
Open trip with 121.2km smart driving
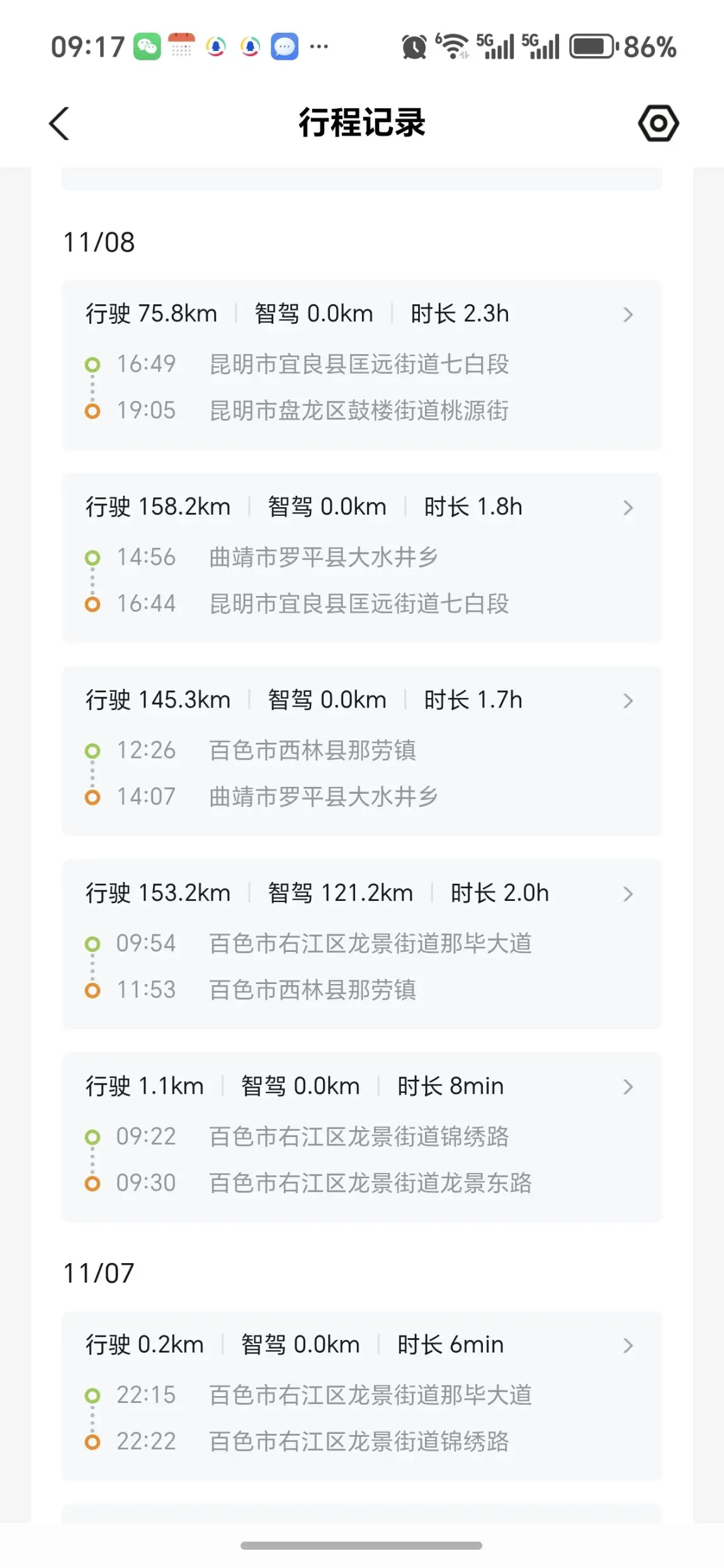tap(627, 894)
